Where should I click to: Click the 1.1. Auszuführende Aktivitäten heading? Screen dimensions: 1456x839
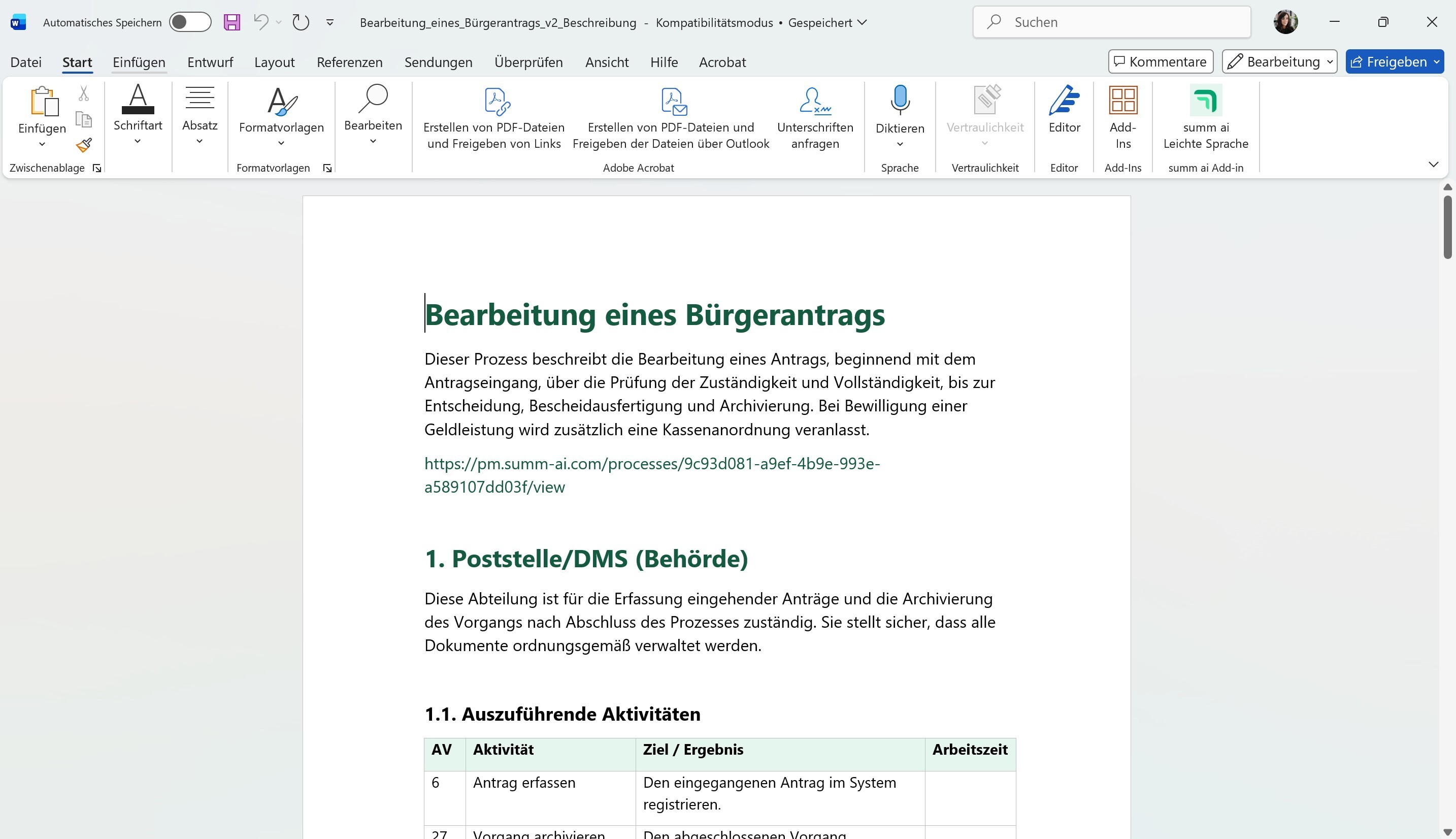click(562, 714)
